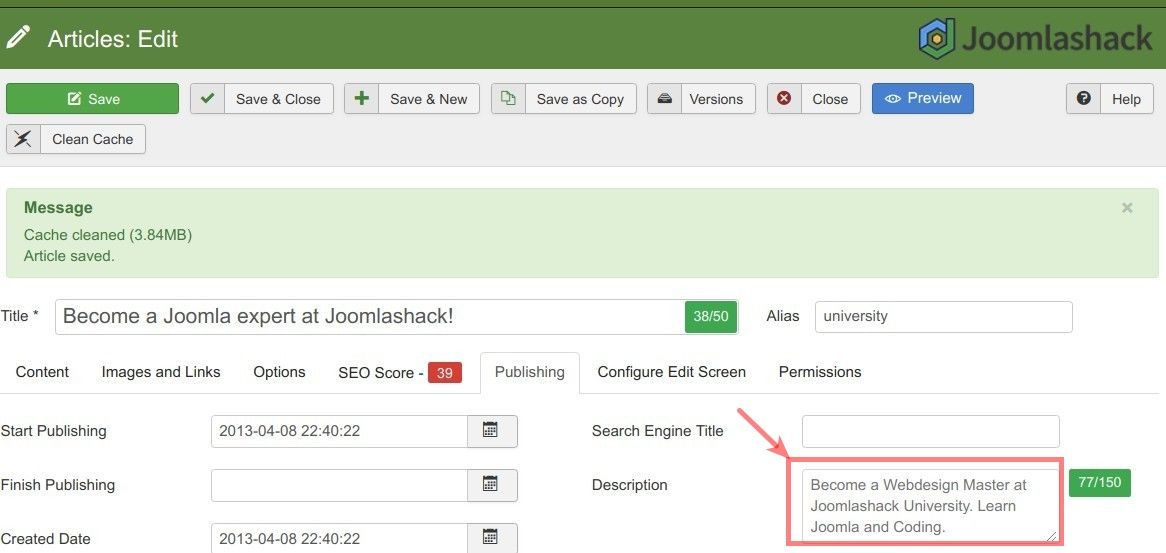Click the 'Article saved.' message text
This screenshot has width=1166, height=553.
coord(69,256)
